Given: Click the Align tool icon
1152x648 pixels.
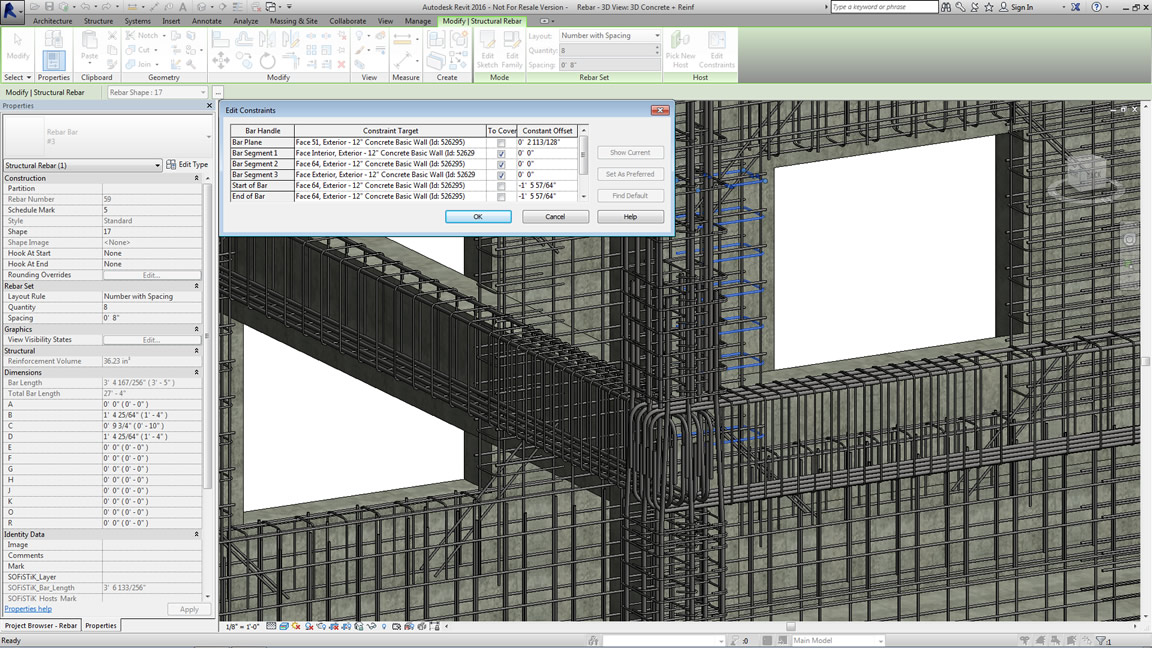Looking at the screenshot, I should tap(220, 39).
